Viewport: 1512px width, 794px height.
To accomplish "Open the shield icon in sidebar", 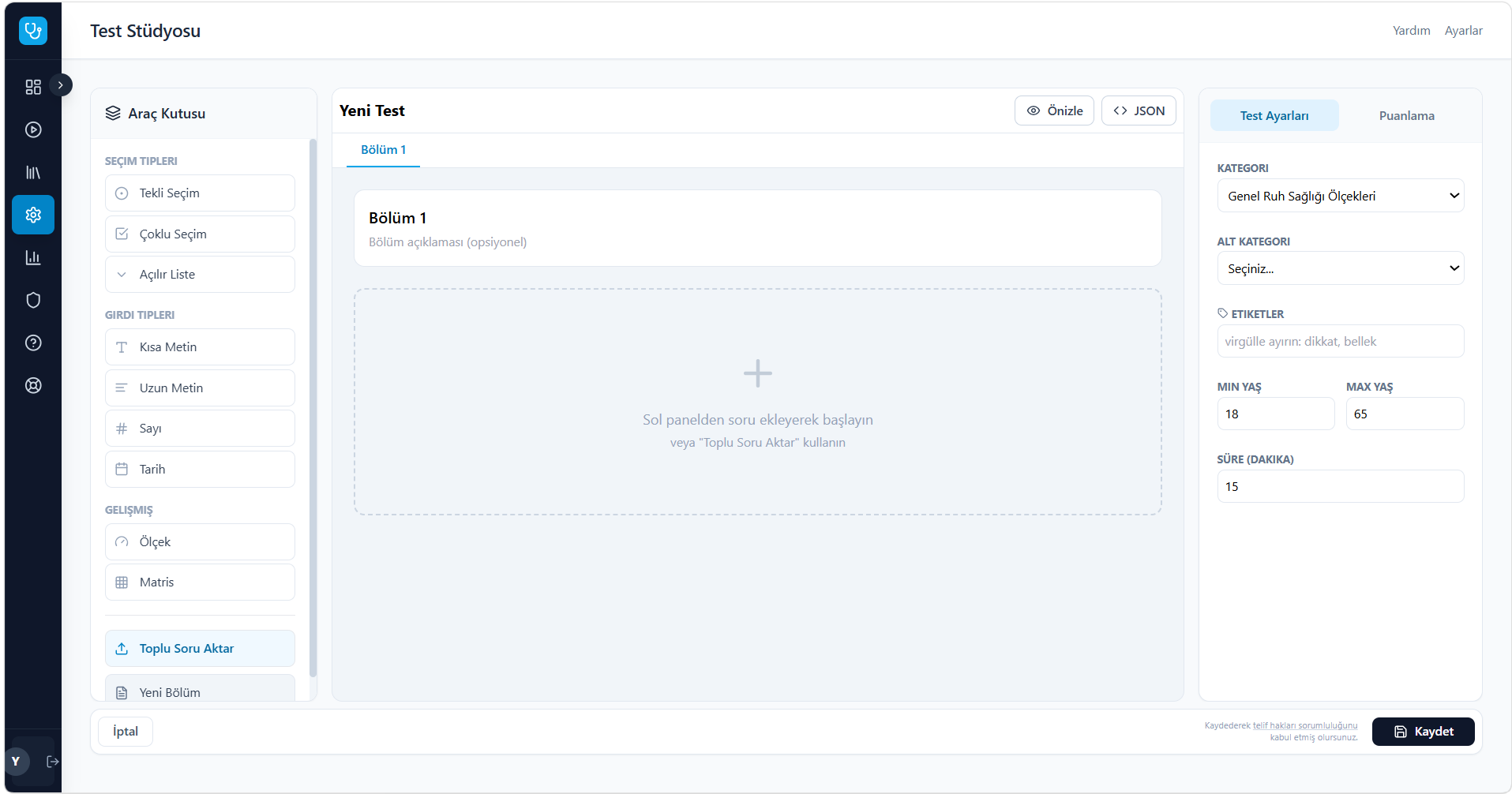I will coord(33,300).
